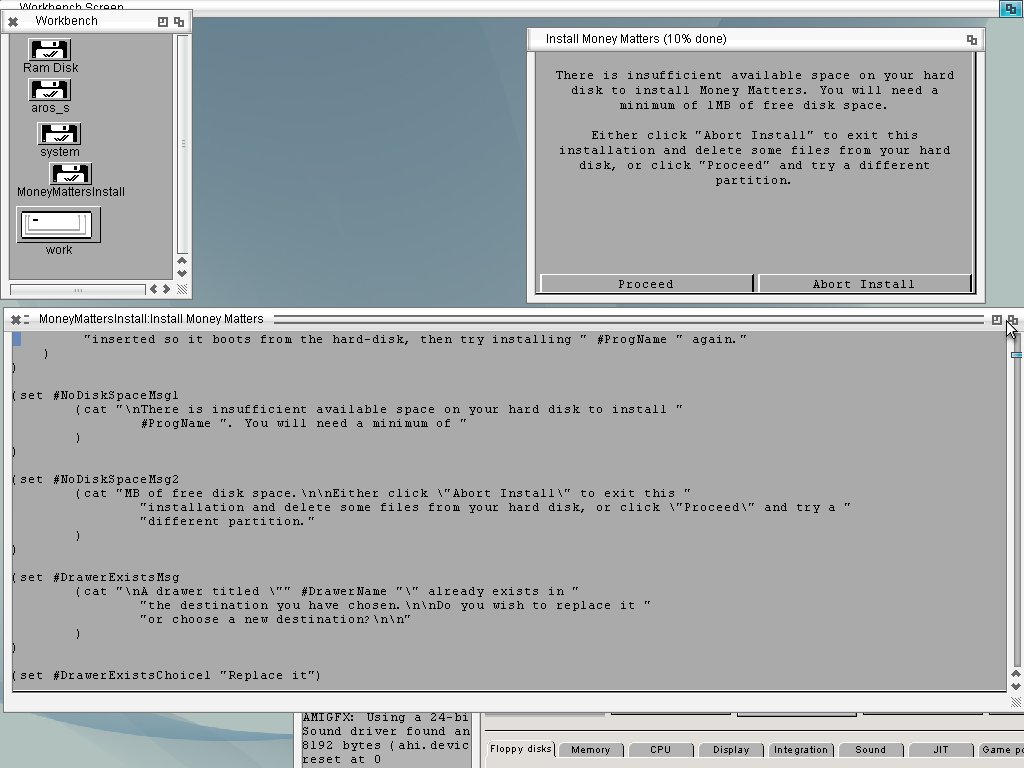This screenshot has width=1024, height=768.
Task: Switch to the JIT tab
Action: pos(940,750)
